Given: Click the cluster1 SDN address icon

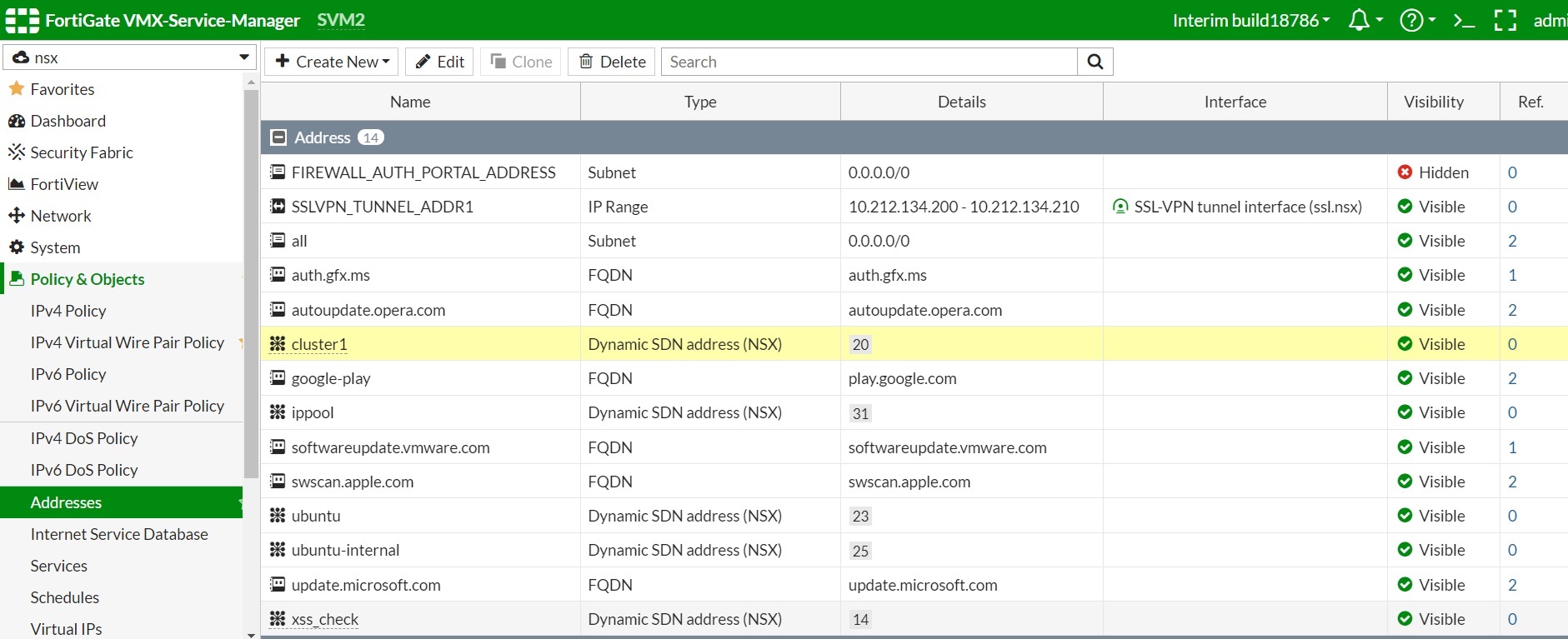Looking at the screenshot, I should pyautogui.click(x=278, y=344).
